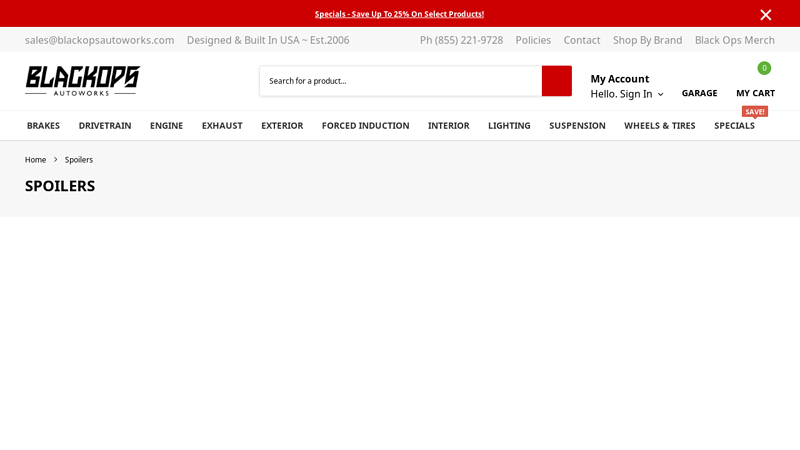Expand the Hello Sign In dropdown
The height and width of the screenshot is (450, 800).
point(627,94)
